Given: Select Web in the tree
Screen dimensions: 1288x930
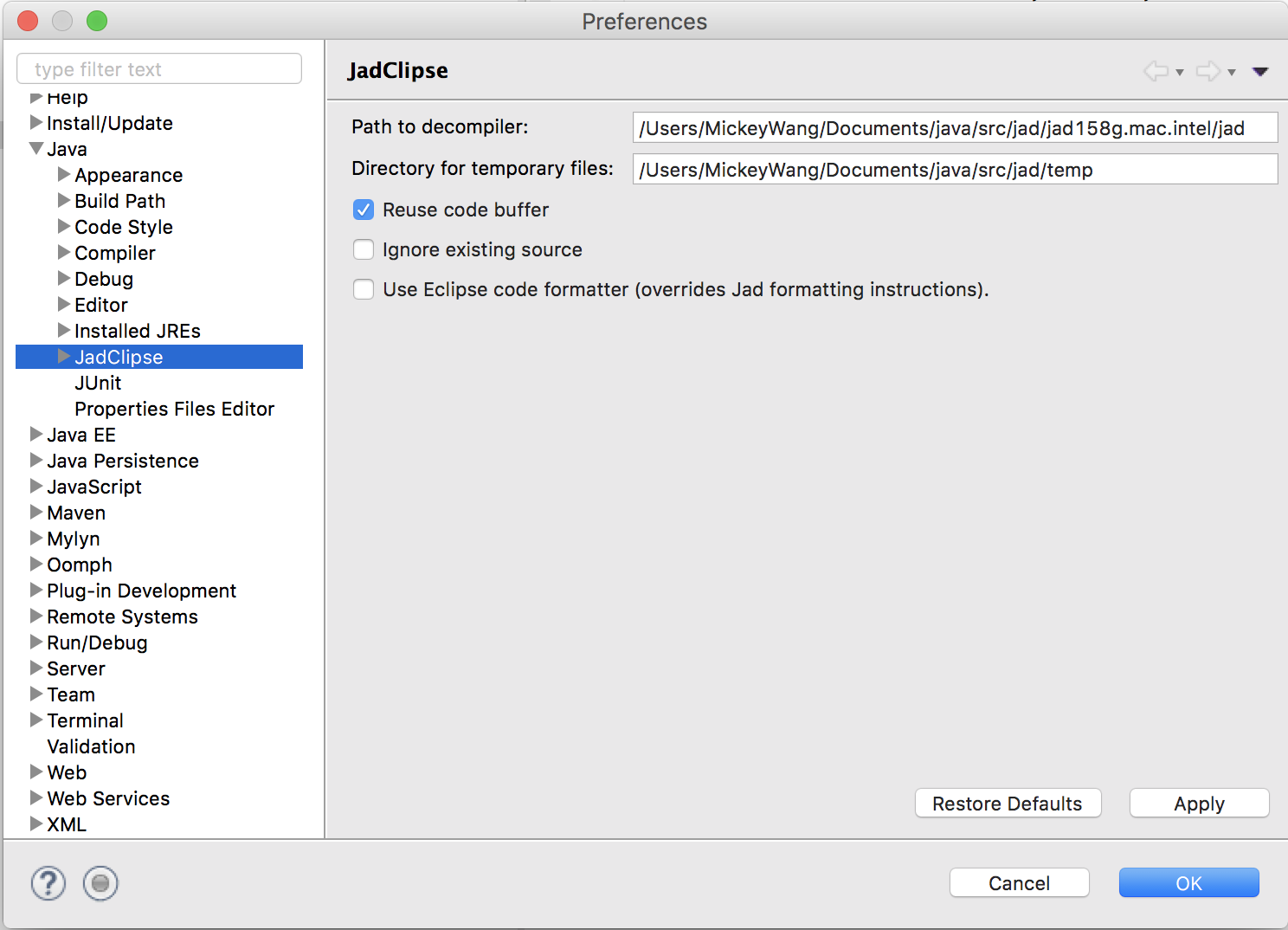Looking at the screenshot, I should tap(67, 772).
